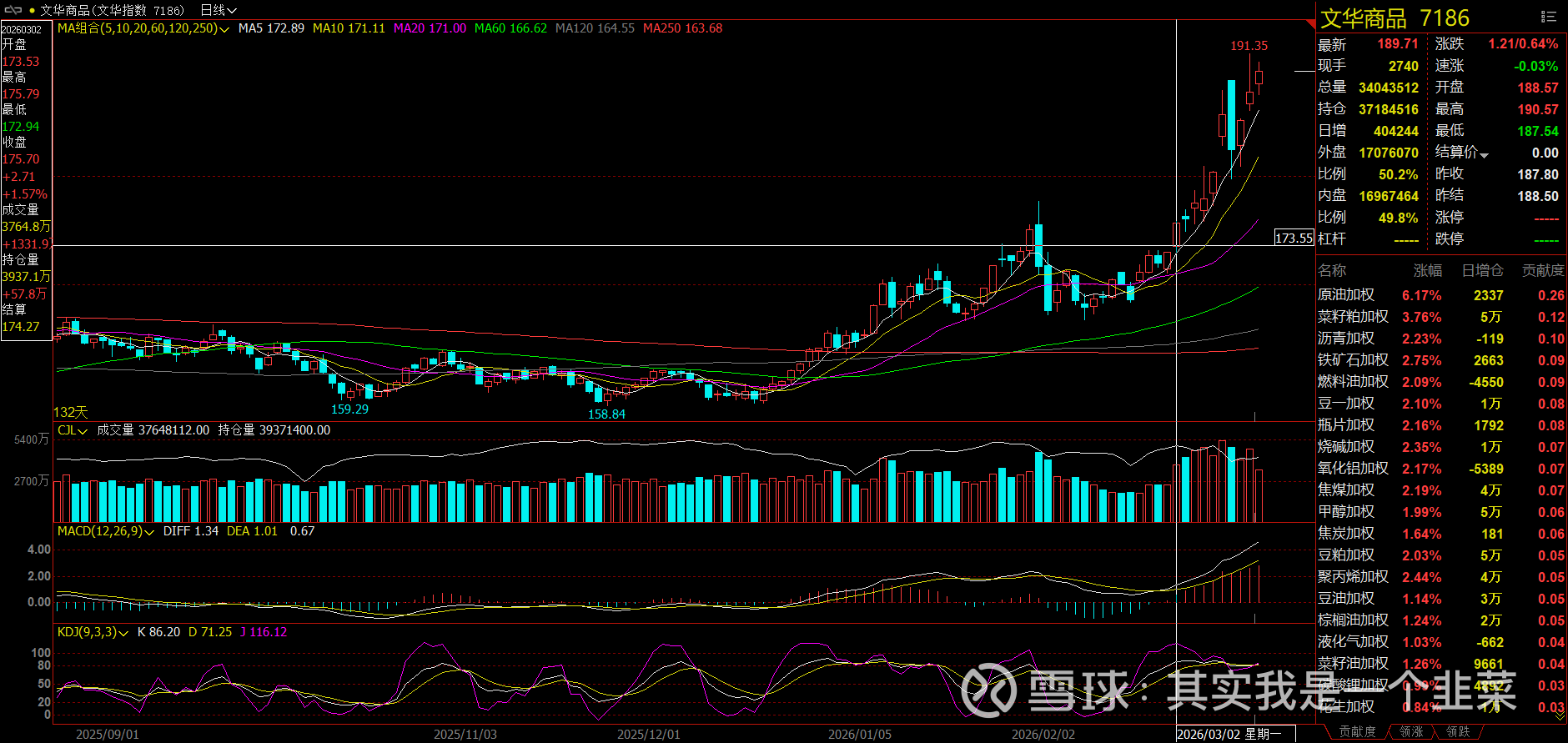Select the 焦煤加权 row
Viewport: 1568px width, 743px height.
(1441, 490)
